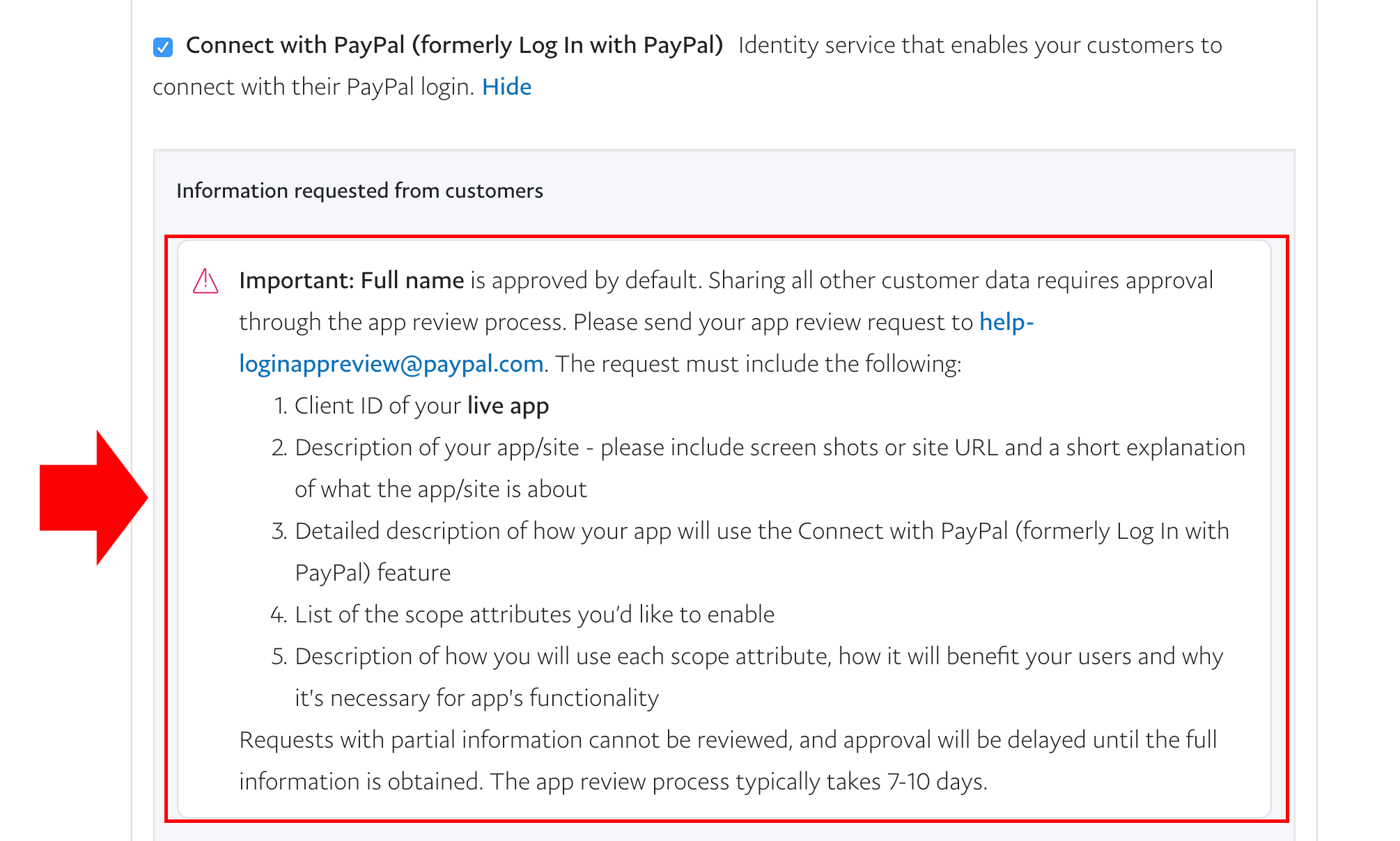Click the pink warning triangle icon
This screenshot has width=1400, height=841.
(205, 281)
